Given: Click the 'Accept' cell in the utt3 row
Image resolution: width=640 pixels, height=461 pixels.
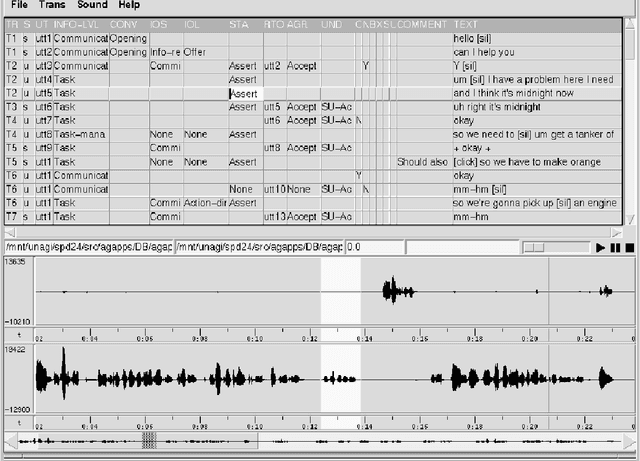Looking at the screenshot, I should click(x=302, y=66).
